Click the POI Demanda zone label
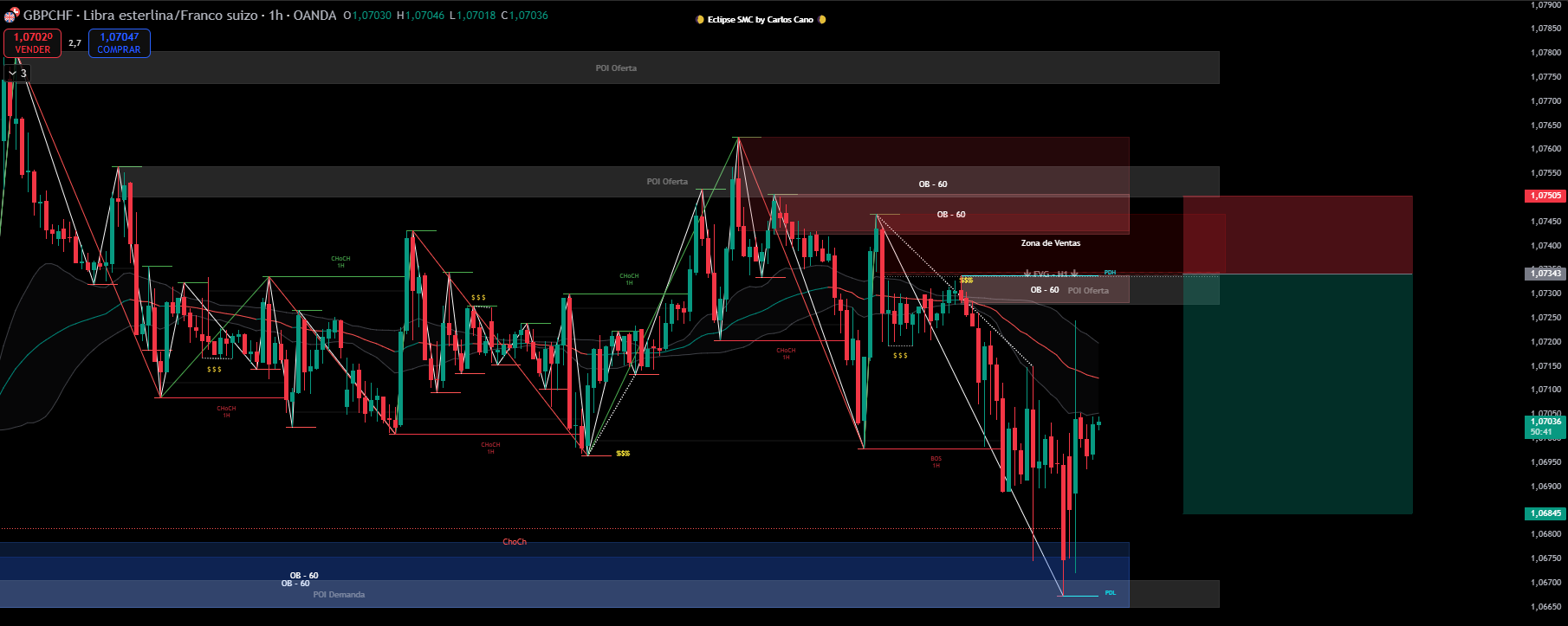This screenshot has height=626, width=1568. [x=339, y=595]
